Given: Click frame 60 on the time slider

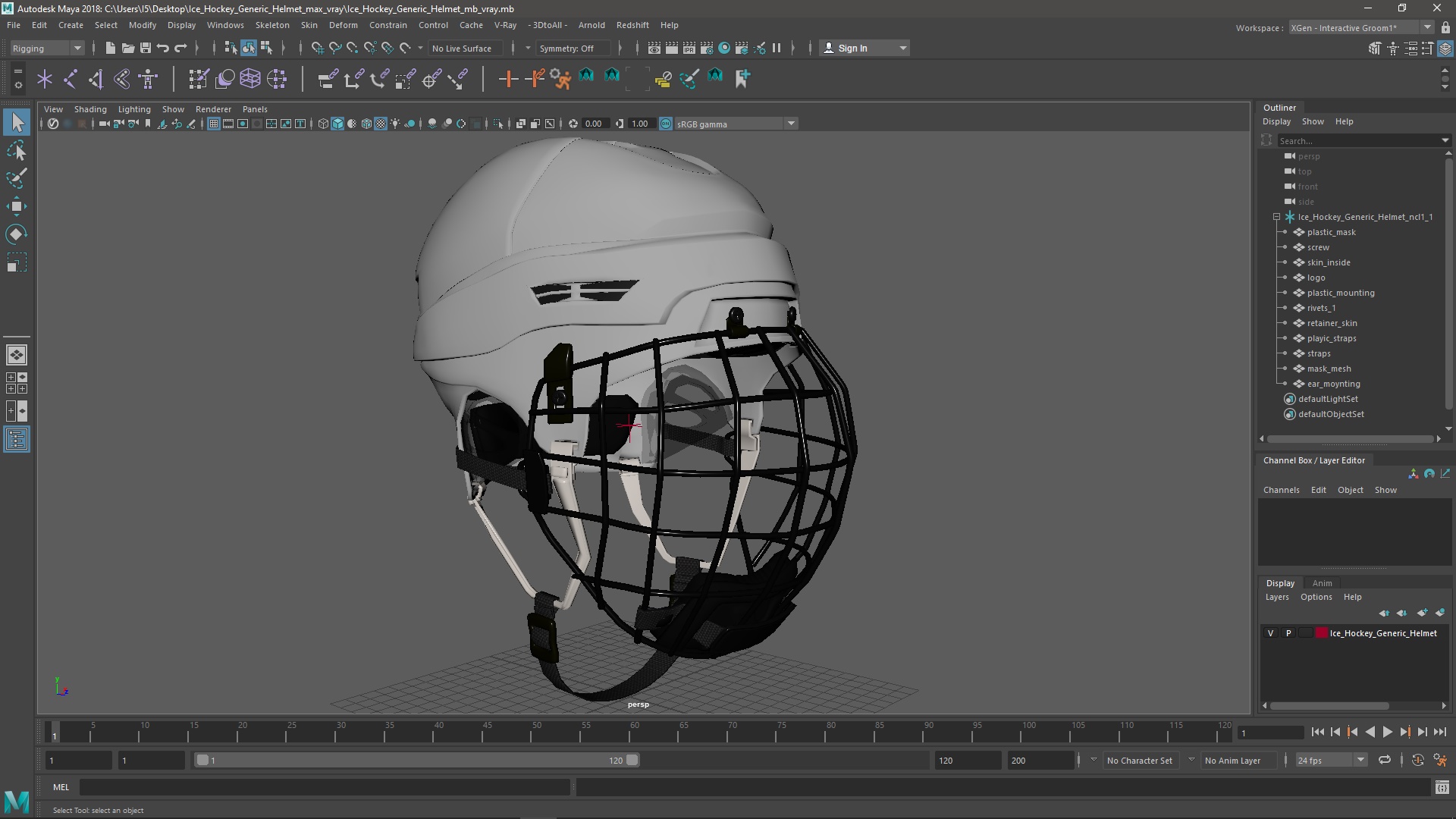Looking at the screenshot, I should tap(635, 733).
